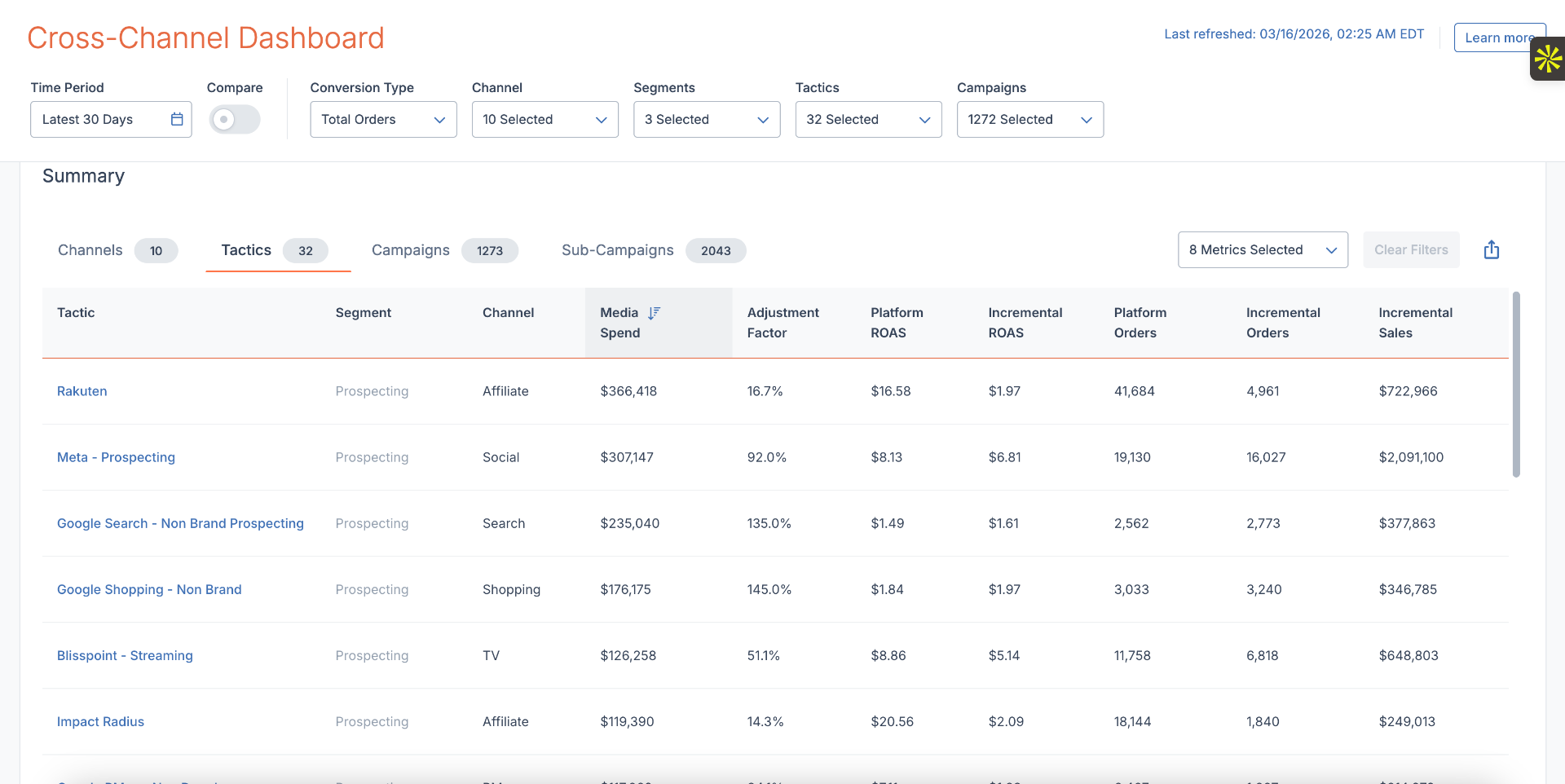Open the 8 Metrics Selected dropdown
The height and width of the screenshot is (784, 1565).
1262,249
